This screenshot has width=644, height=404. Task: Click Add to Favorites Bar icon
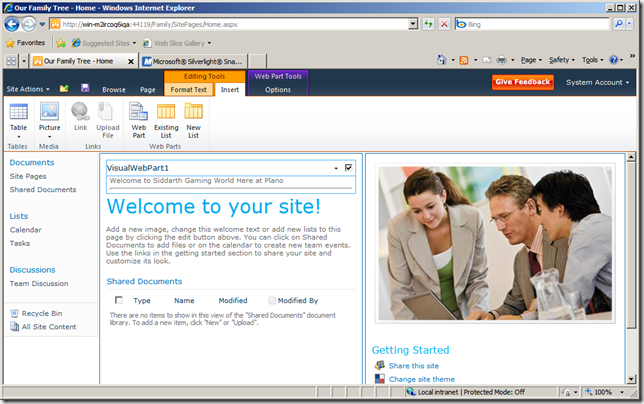[x=61, y=43]
